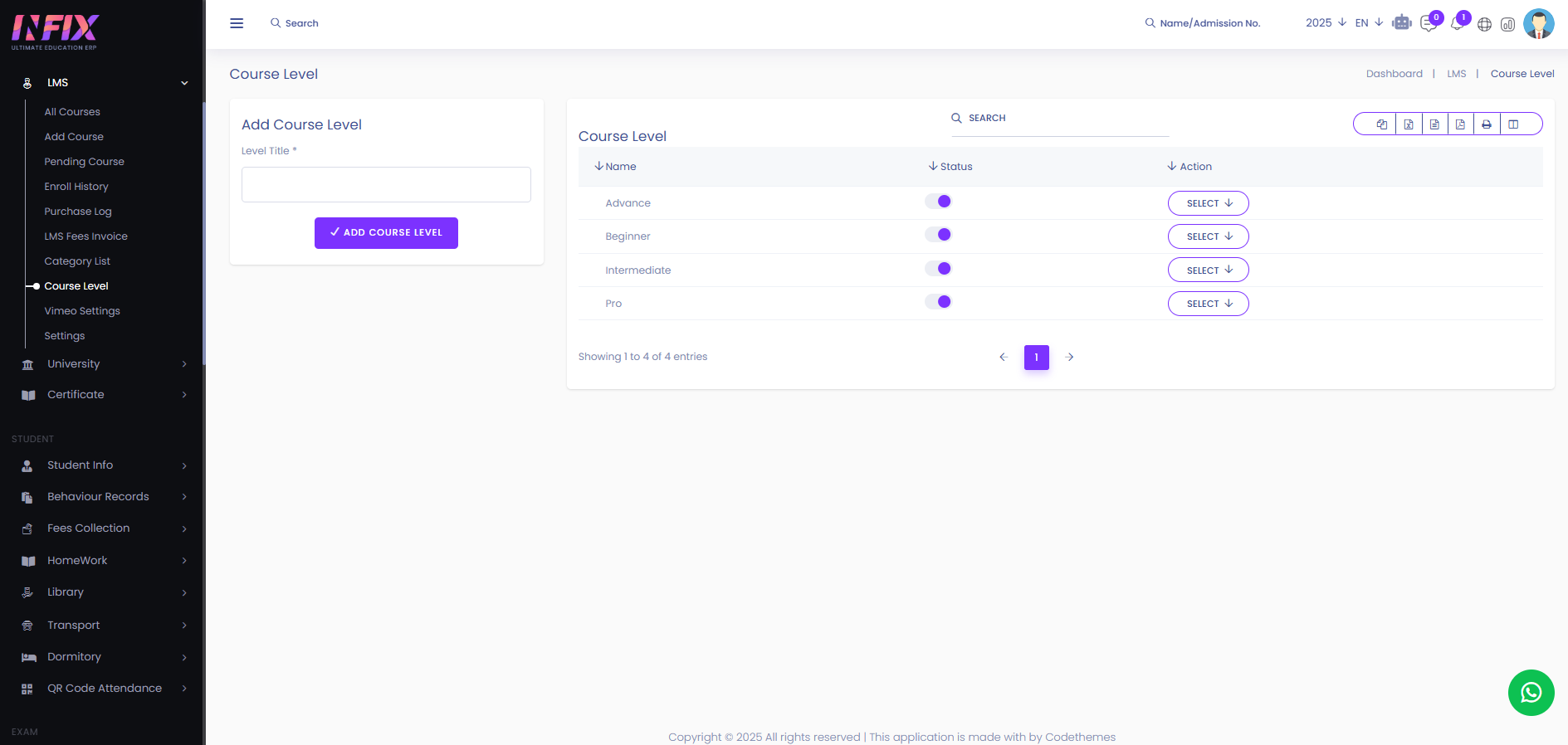
Task: Toggle status switch for Intermediate level
Action: [x=938, y=269]
